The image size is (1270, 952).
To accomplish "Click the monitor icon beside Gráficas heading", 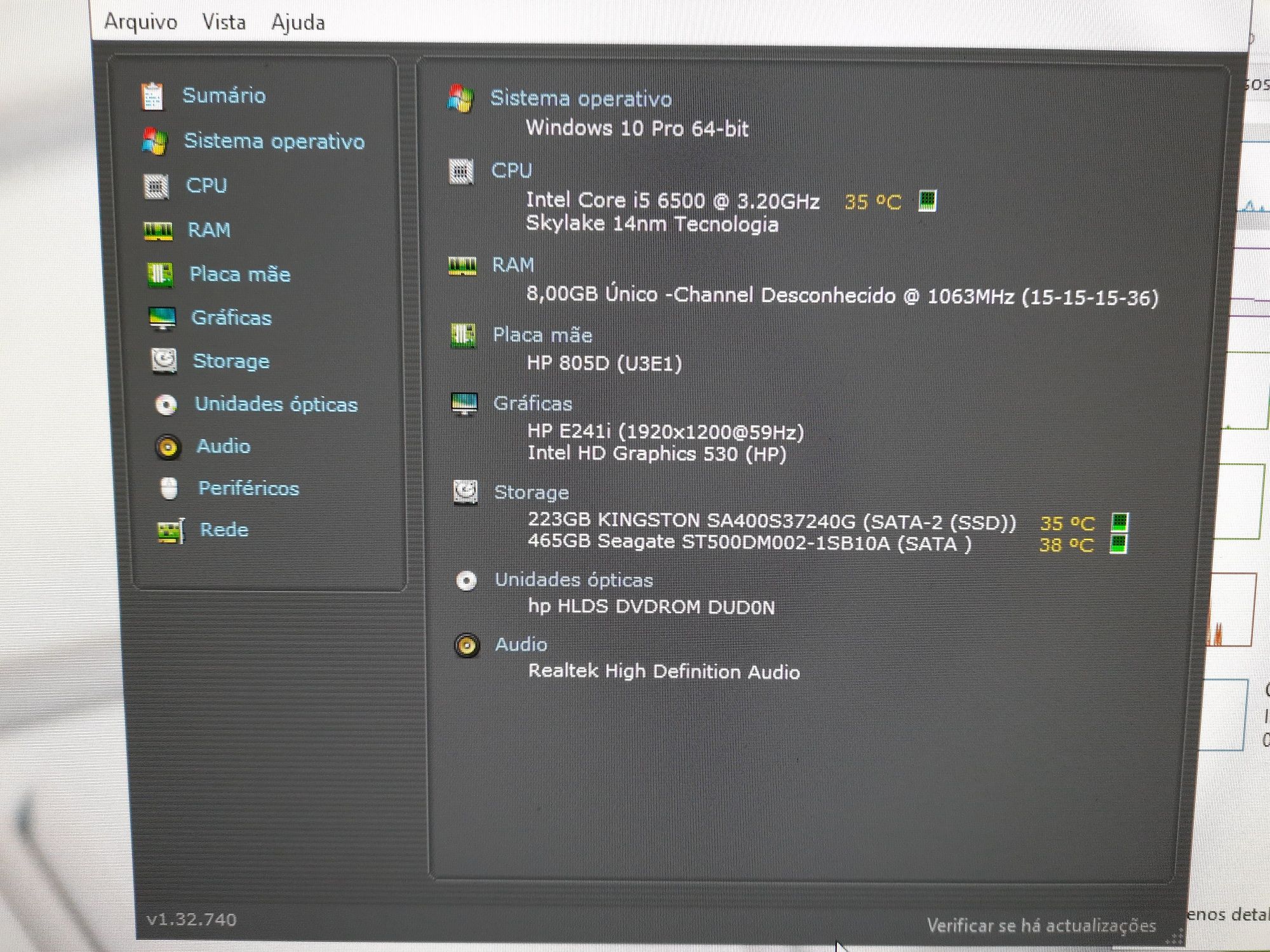I will (464, 404).
